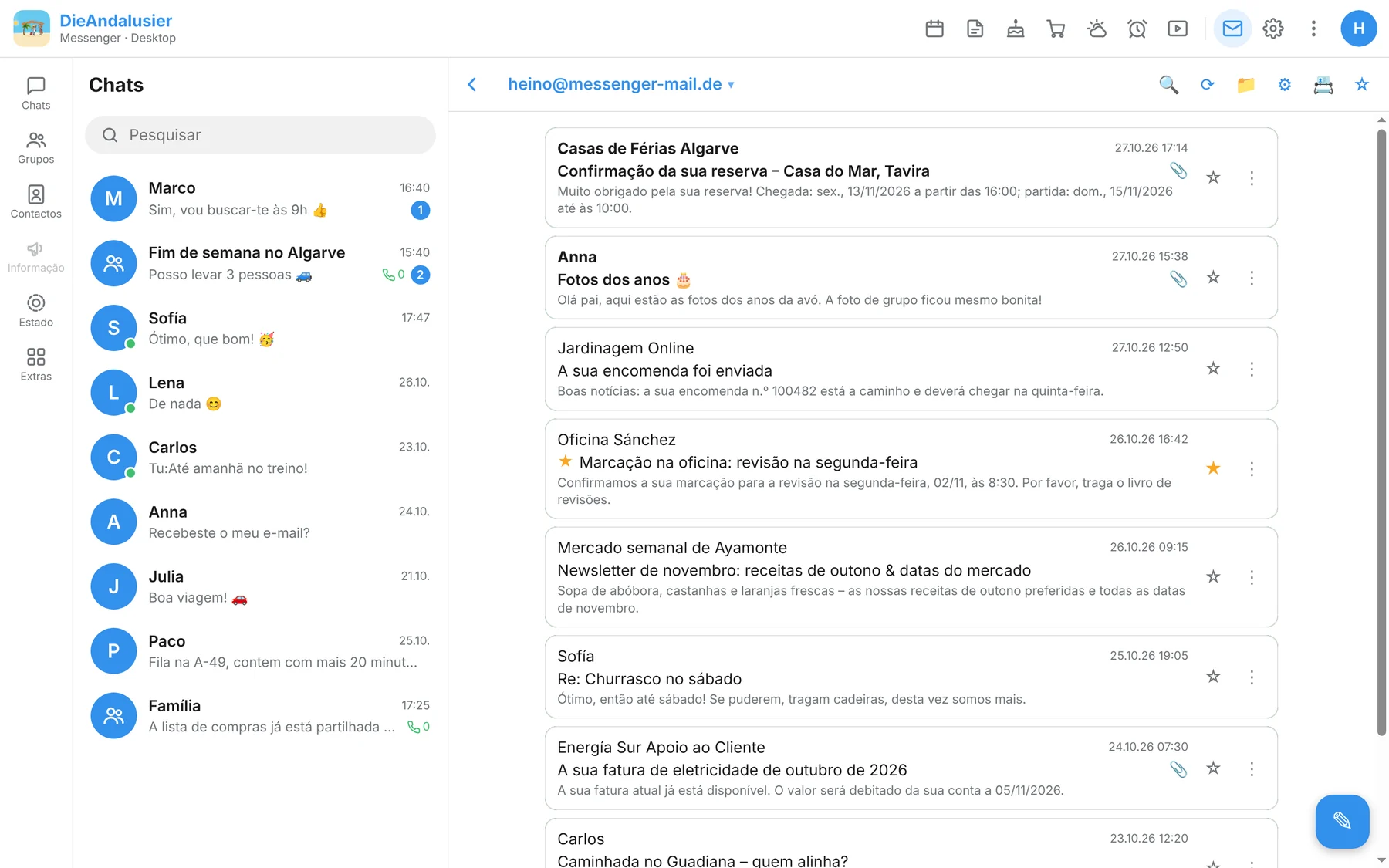Open attachment of Fotos dos anos email
1389x868 pixels.
click(x=1178, y=279)
